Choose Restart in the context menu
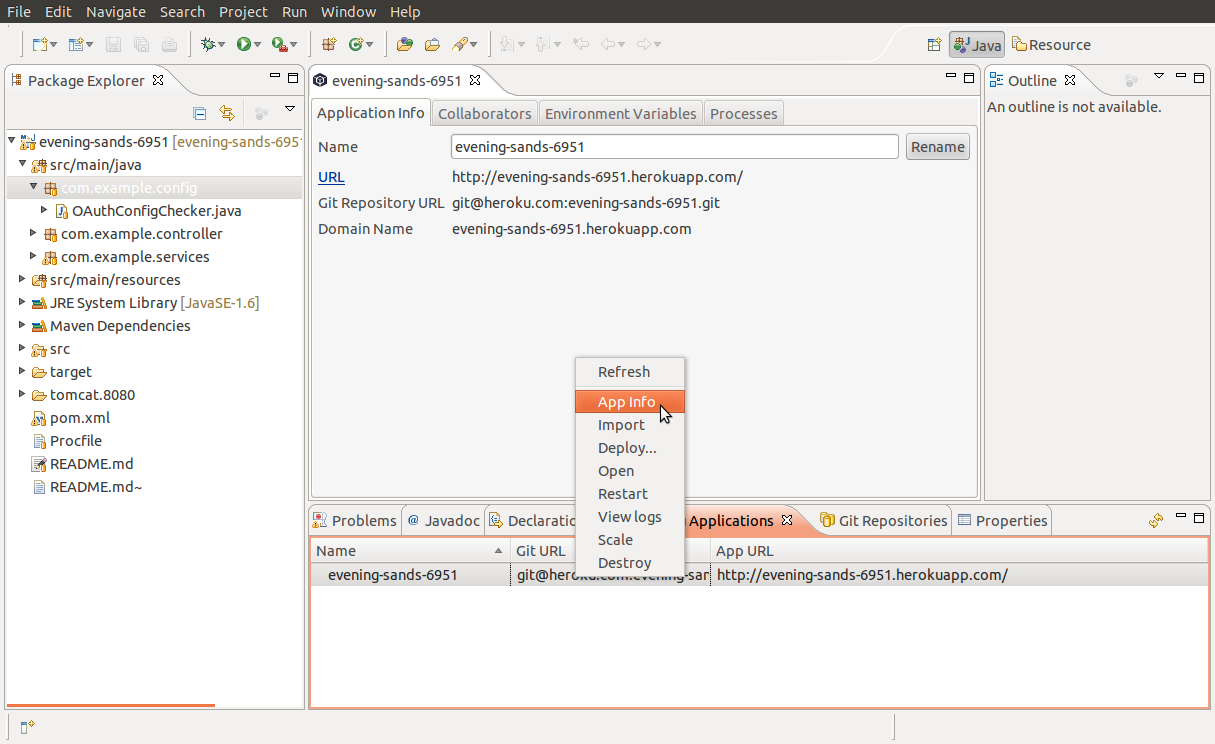The width and height of the screenshot is (1215, 744). [x=630, y=494]
